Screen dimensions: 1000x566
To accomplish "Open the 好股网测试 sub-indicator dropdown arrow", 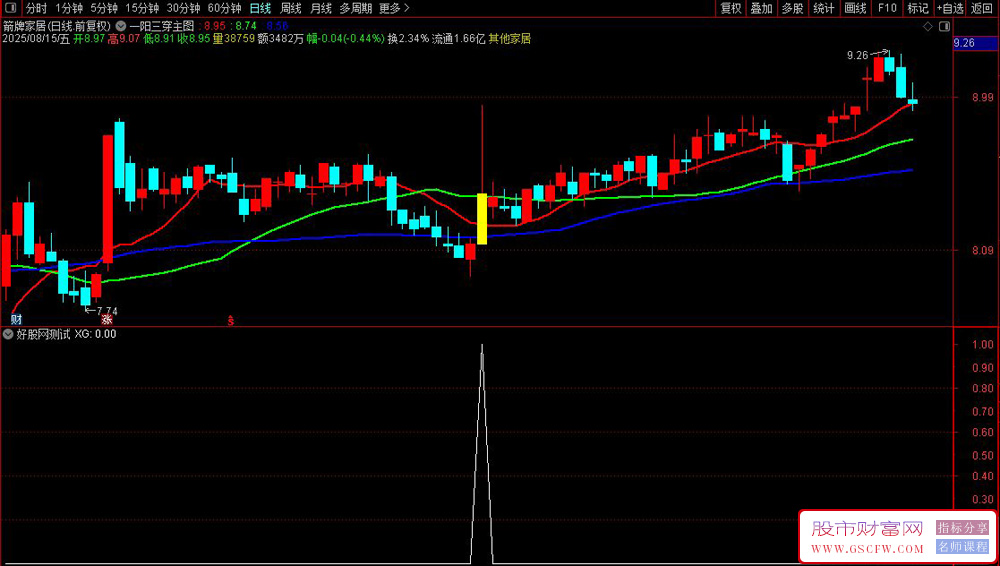I will [x=8, y=333].
